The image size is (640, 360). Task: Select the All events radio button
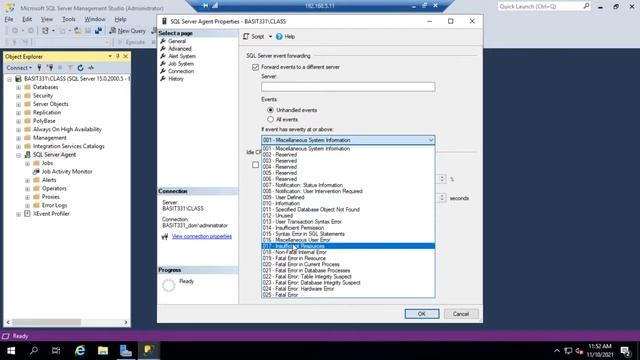point(270,120)
